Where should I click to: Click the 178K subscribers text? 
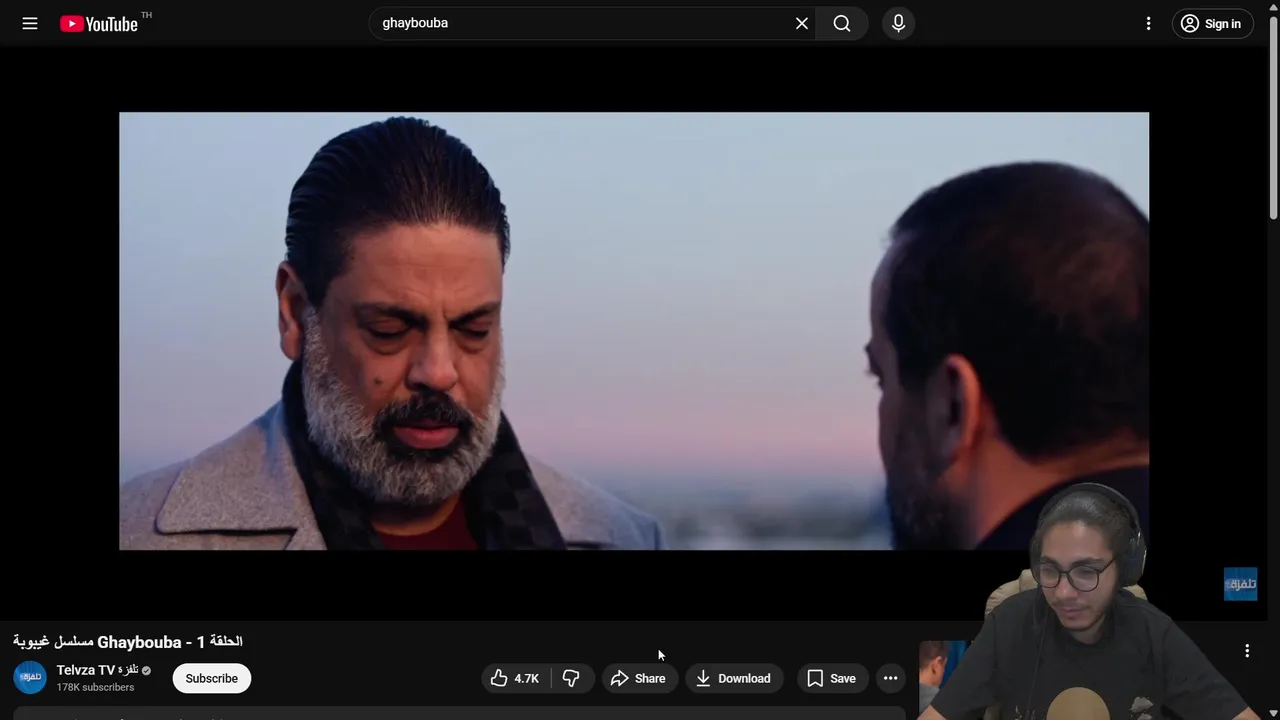[95, 688]
